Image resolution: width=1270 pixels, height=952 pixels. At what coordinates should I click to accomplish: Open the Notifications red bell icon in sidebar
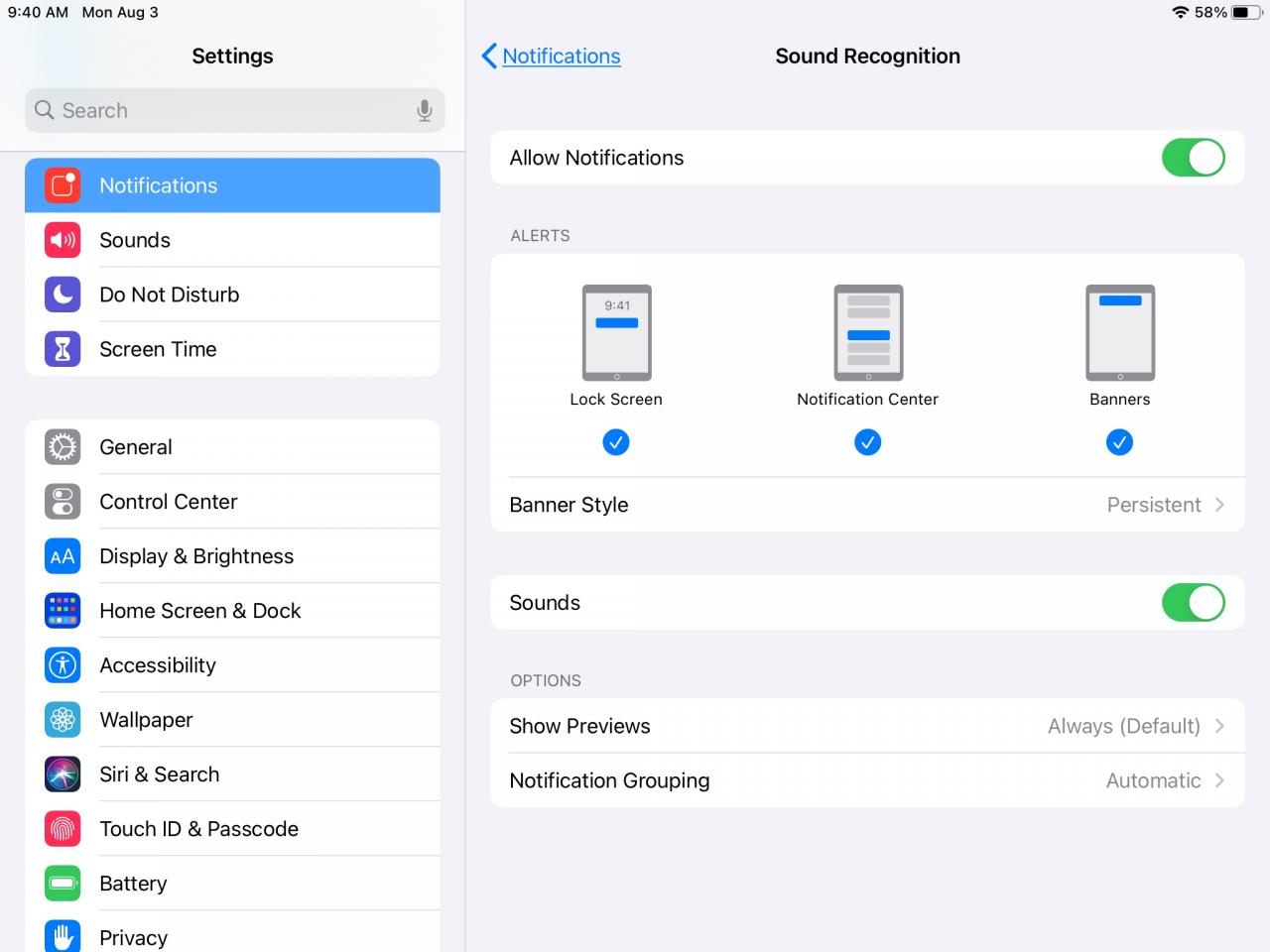click(x=63, y=185)
